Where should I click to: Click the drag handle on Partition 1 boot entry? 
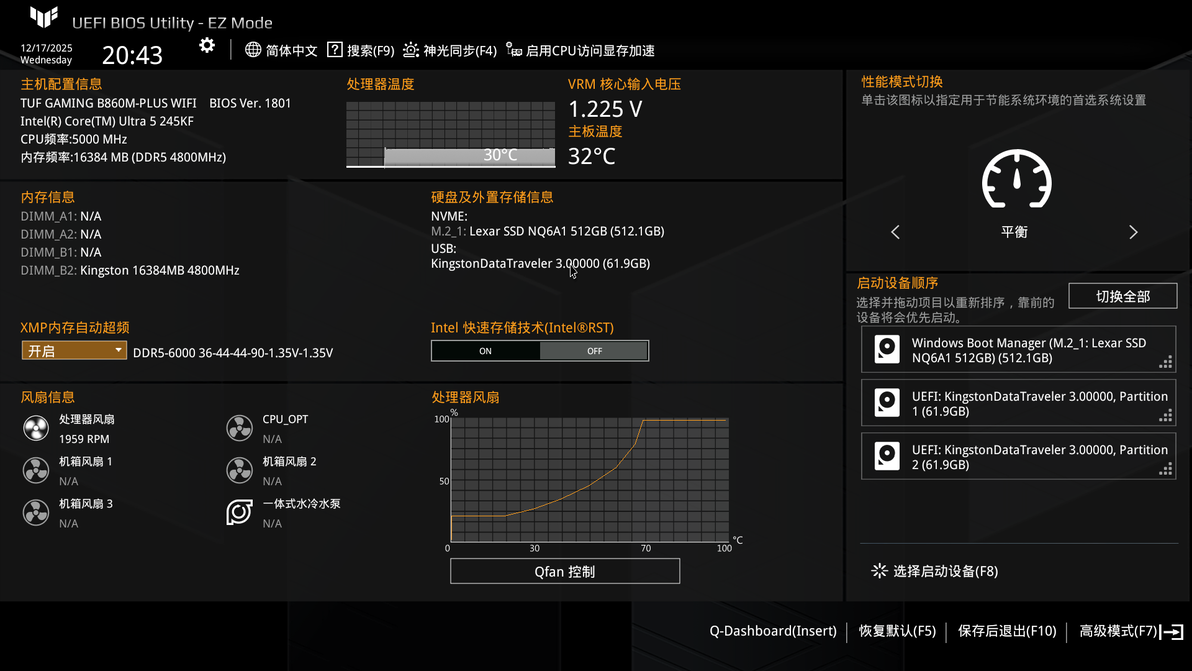(1165, 416)
